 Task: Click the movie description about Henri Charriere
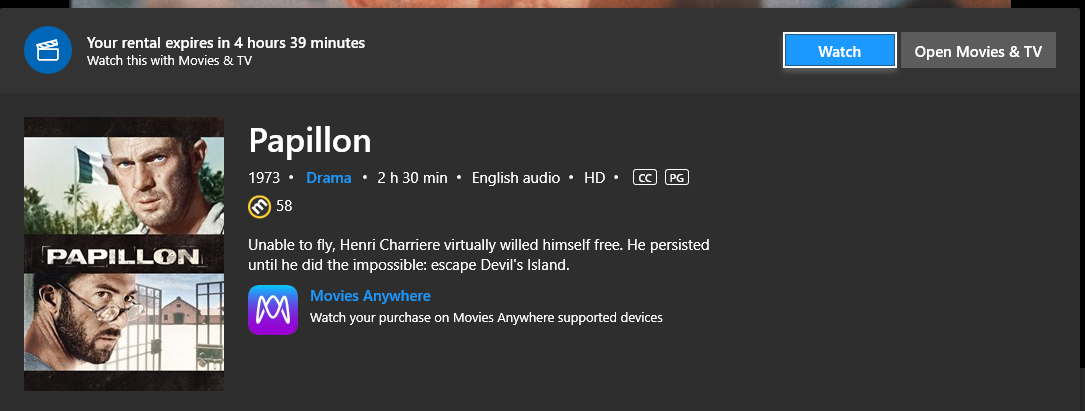click(478, 255)
